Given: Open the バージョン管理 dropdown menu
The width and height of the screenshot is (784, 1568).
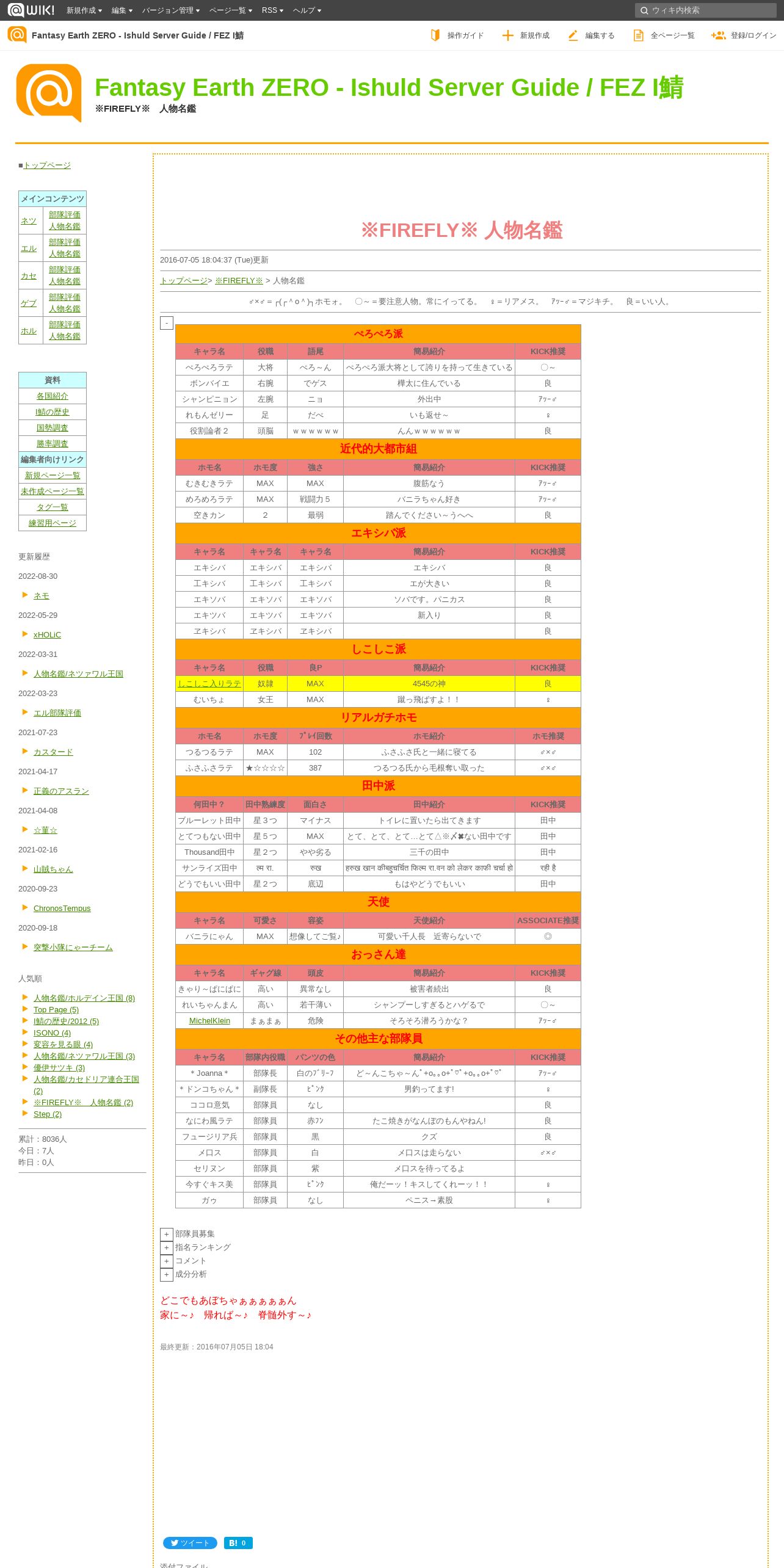Looking at the screenshot, I should tap(171, 10).
